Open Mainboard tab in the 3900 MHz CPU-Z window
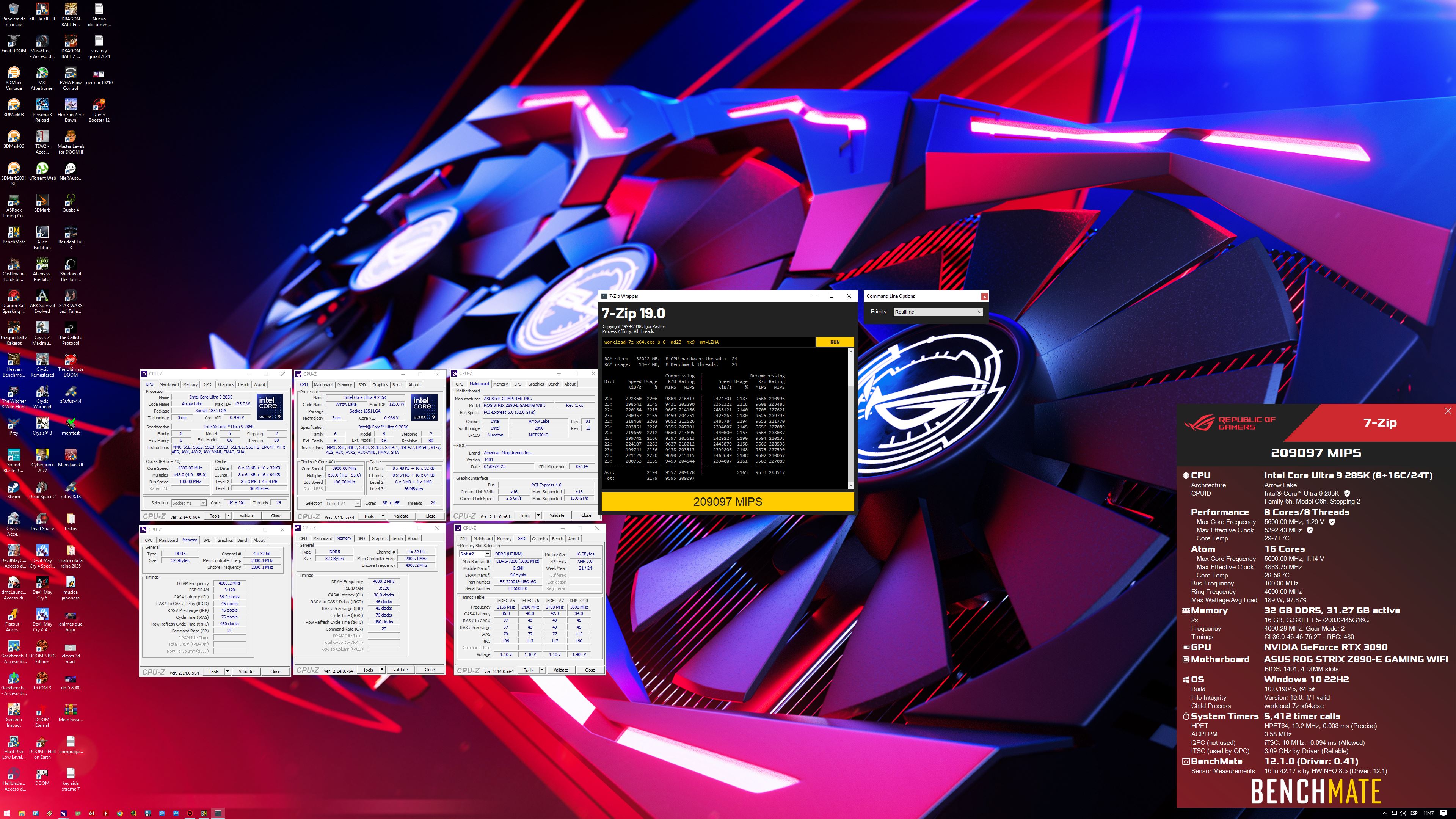The image size is (1456, 819). point(323,385)
